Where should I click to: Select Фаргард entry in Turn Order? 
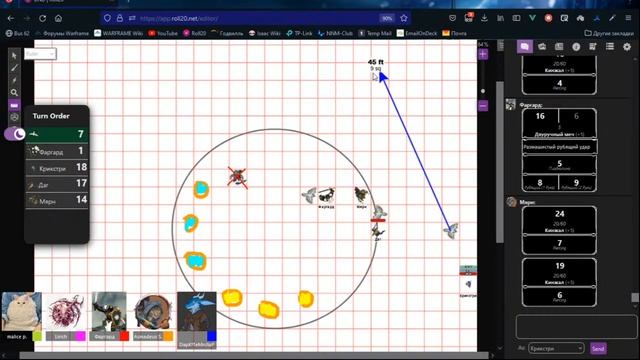pos(57,151)
